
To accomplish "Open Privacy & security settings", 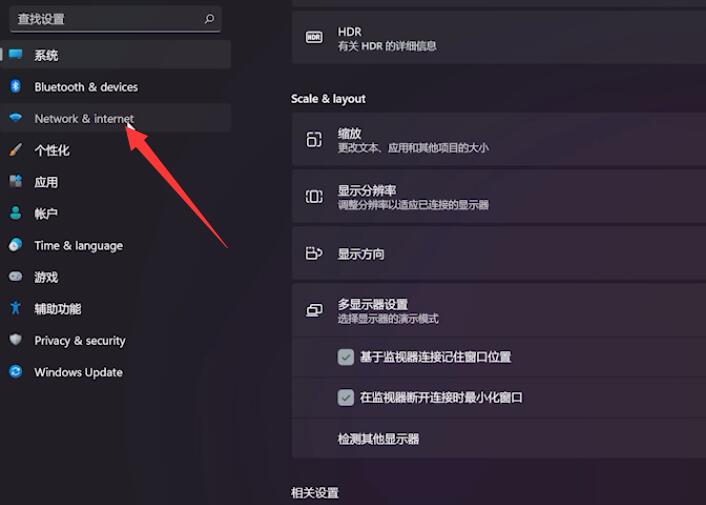I will pos(115,340).
